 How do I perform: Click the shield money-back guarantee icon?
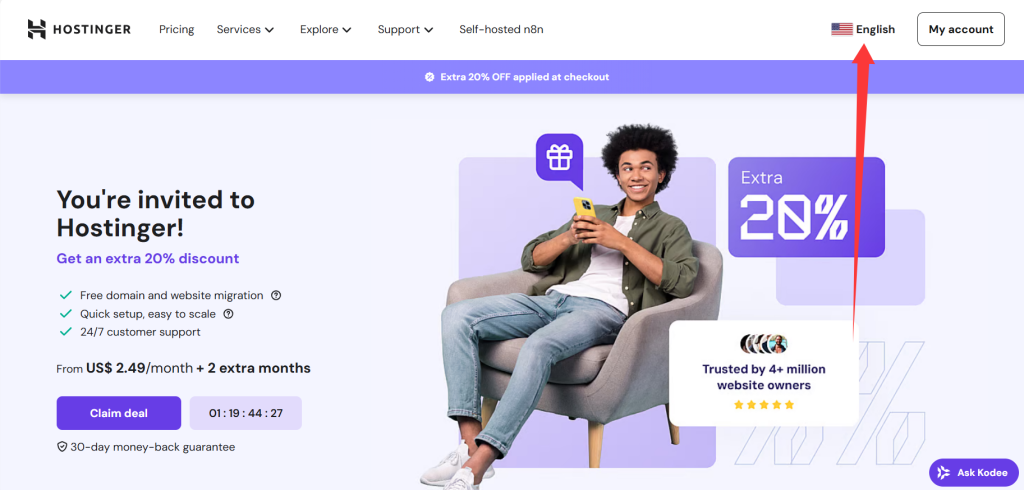point(62,448)
